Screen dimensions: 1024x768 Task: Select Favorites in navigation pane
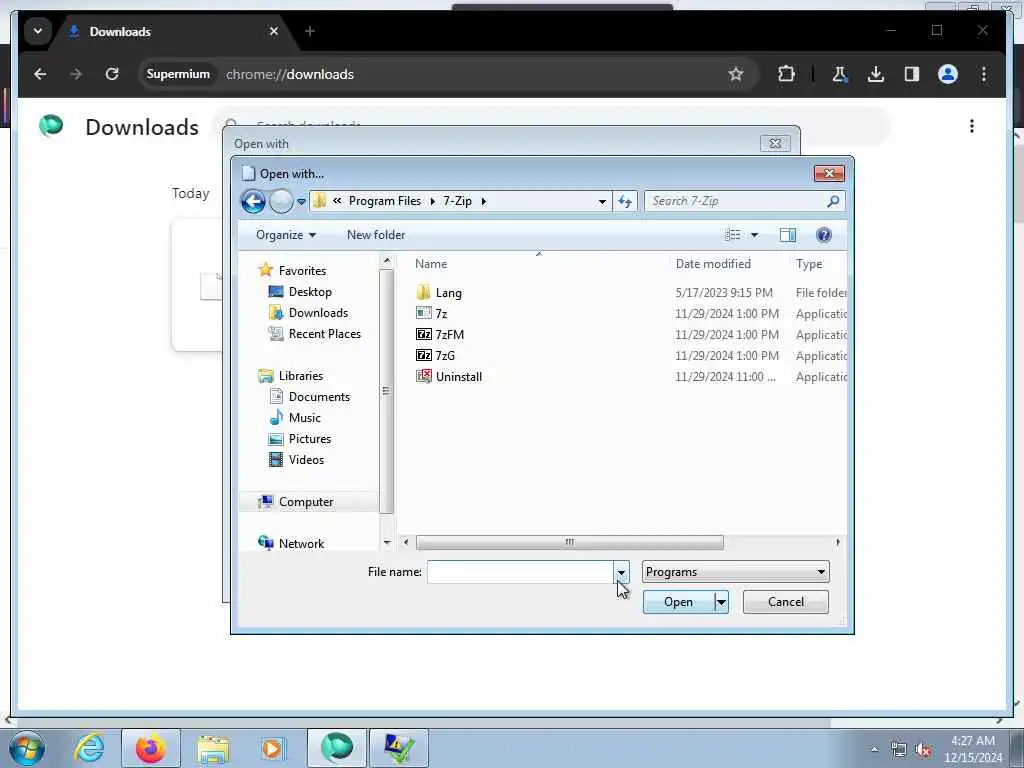click(302, 270)
